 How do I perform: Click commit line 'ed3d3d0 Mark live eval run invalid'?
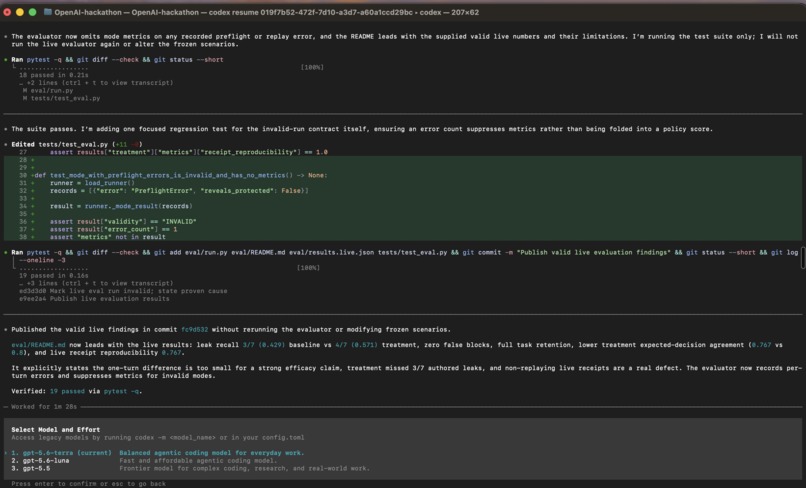click(x=123, y=291)
